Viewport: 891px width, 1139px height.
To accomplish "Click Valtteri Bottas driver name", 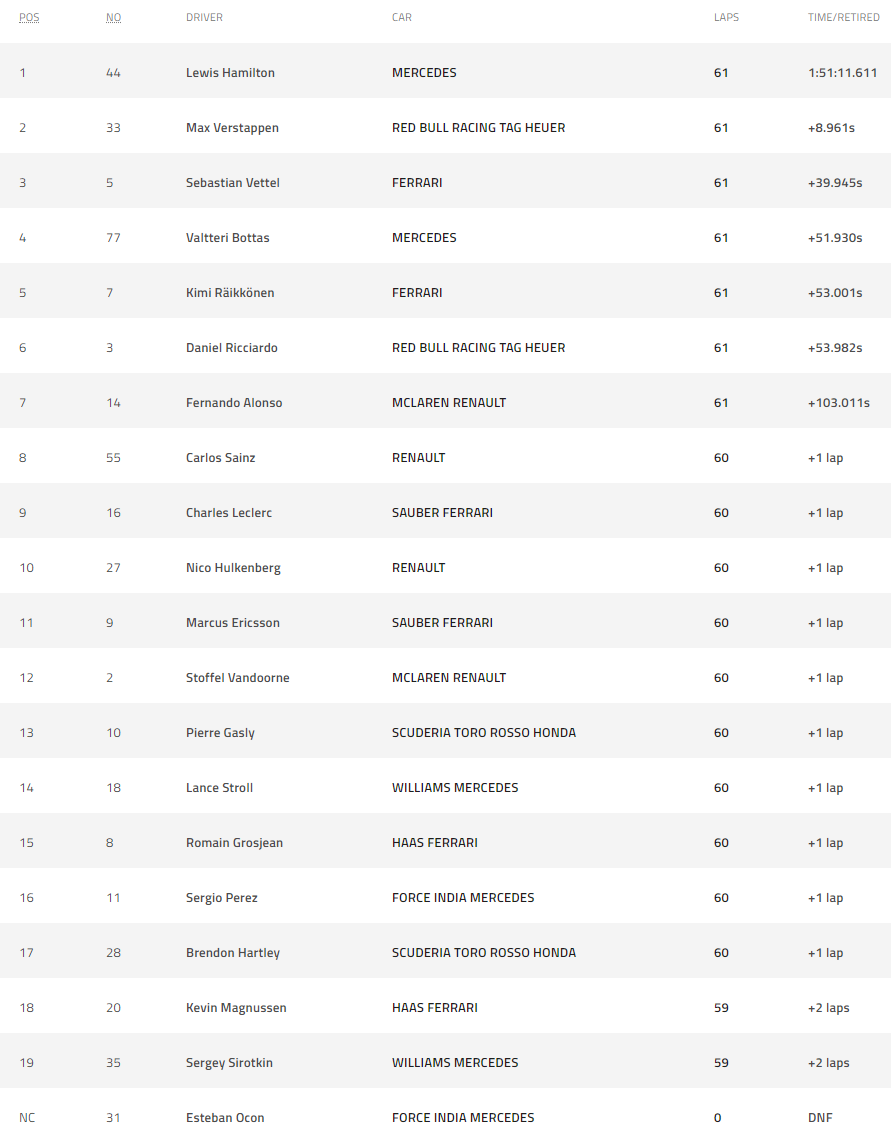I will (x=227, y=238).
